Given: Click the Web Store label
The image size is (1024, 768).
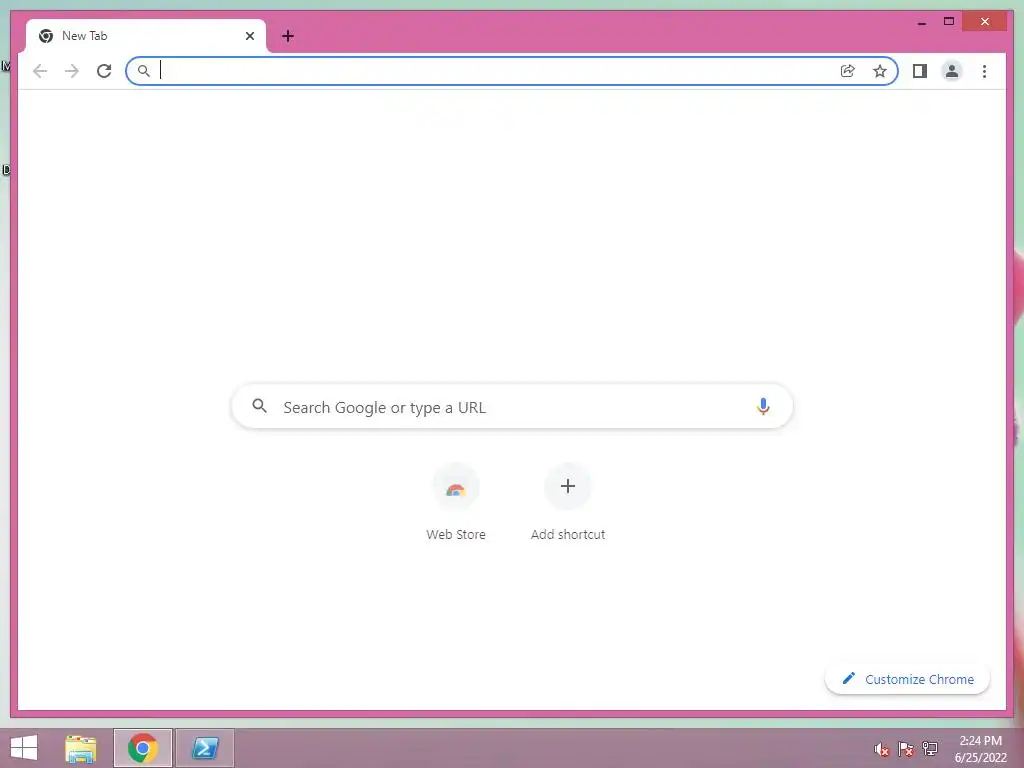Looking at the screenshot, I should [456, 534].
